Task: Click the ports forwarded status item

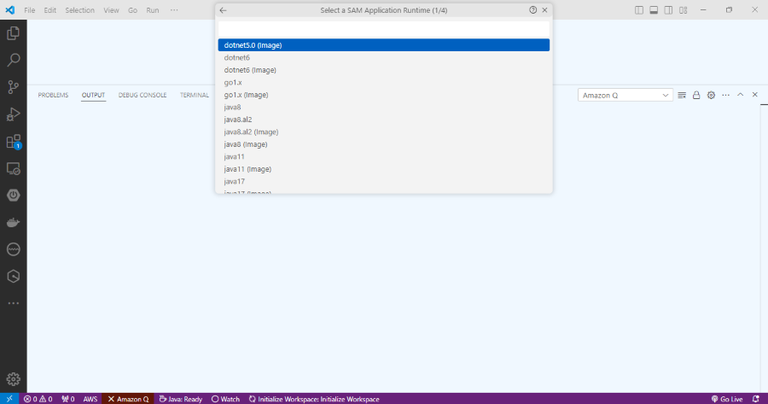Action: point(68,399)
